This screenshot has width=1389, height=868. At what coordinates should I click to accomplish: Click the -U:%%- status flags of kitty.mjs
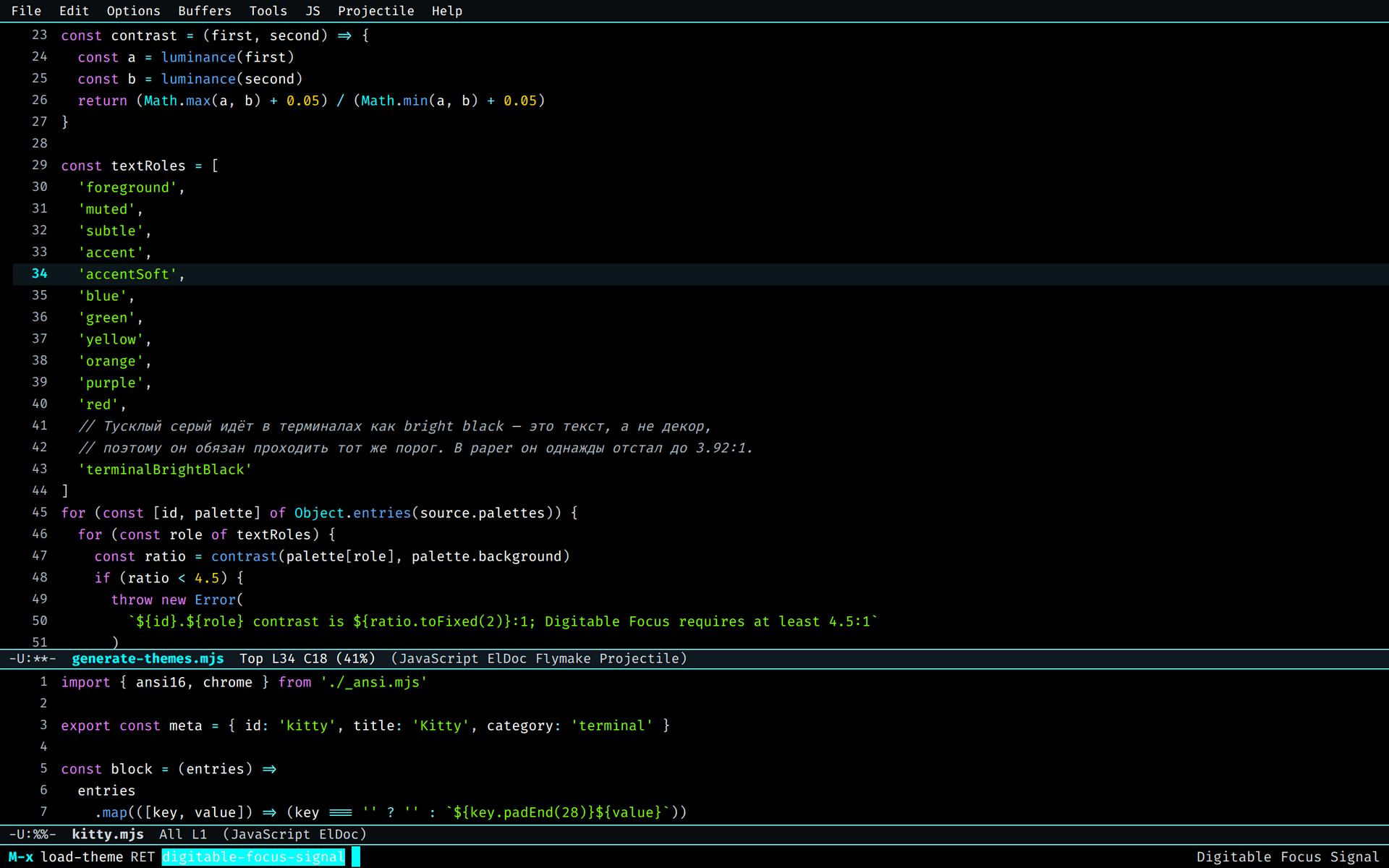pyautogui.click(x=33, y=834)
